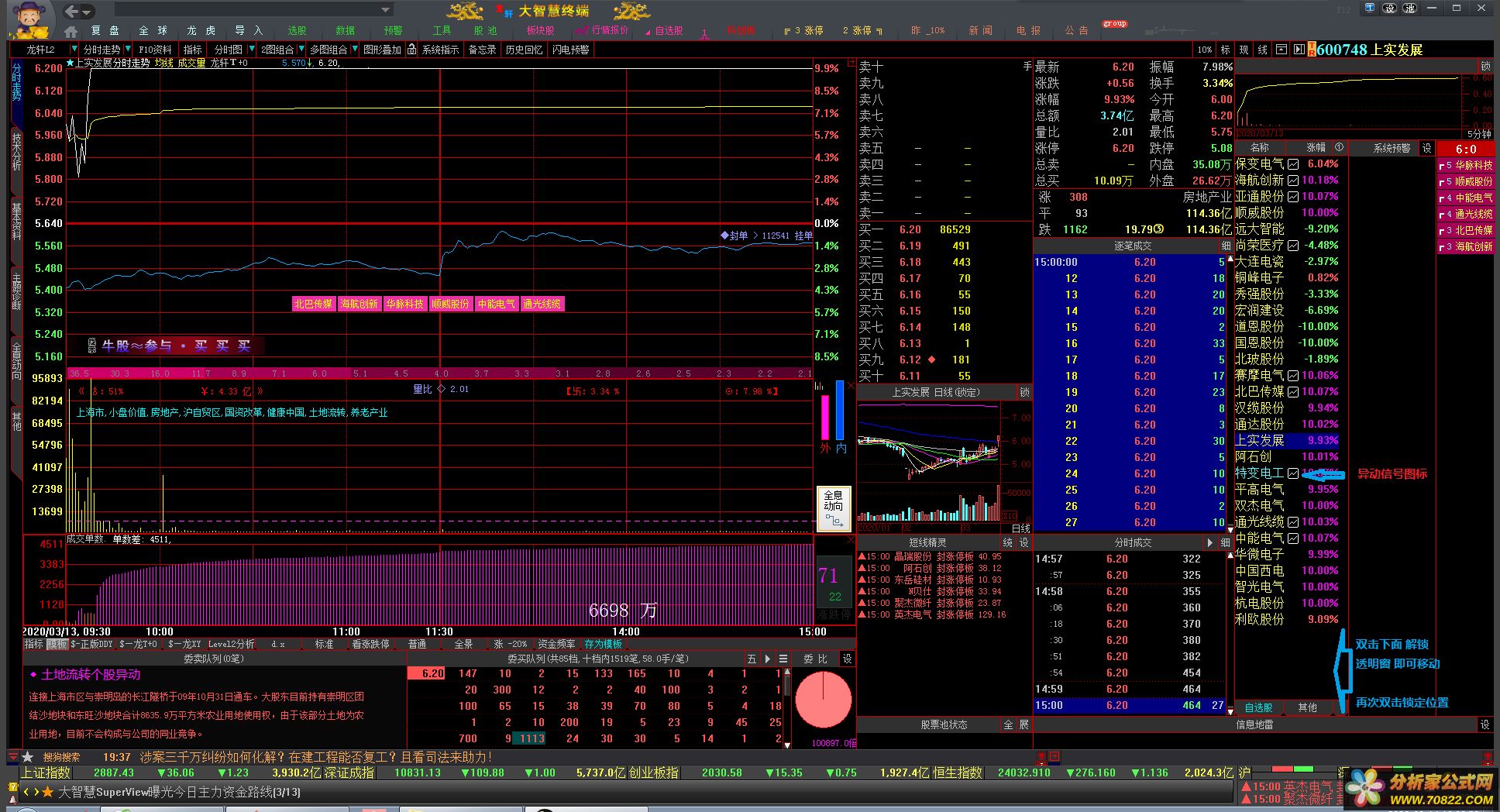
Task: Click the 备忘录 toolbar button
Action: coord(482,50)
